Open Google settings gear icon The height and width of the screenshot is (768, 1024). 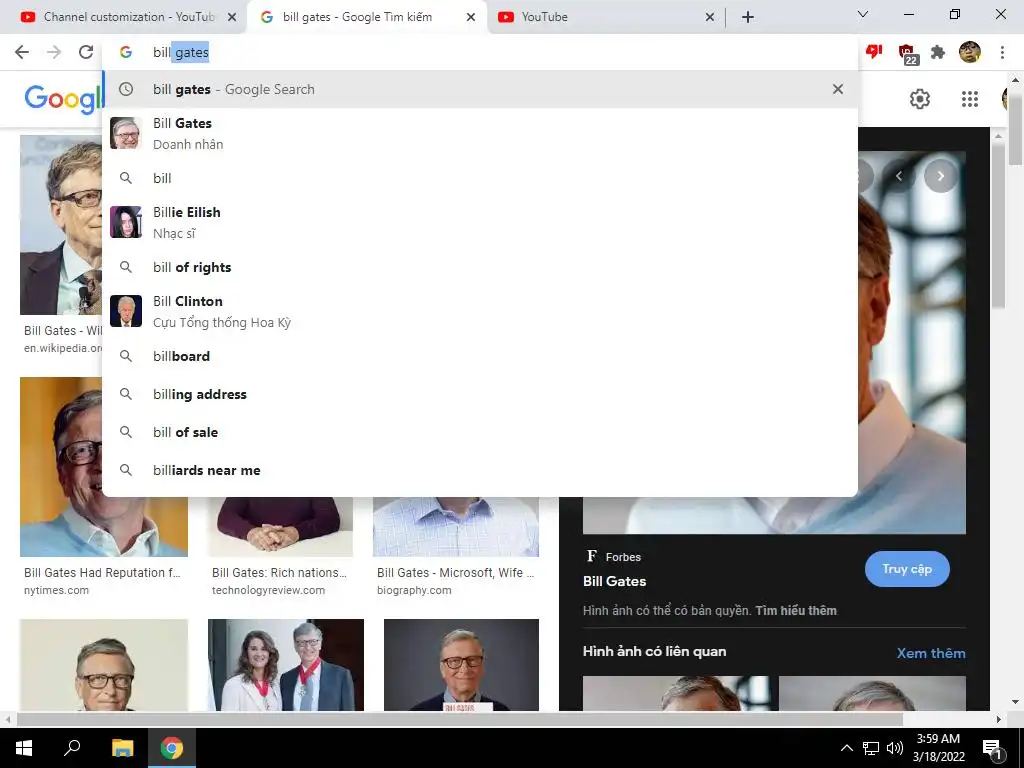(920, 99)
